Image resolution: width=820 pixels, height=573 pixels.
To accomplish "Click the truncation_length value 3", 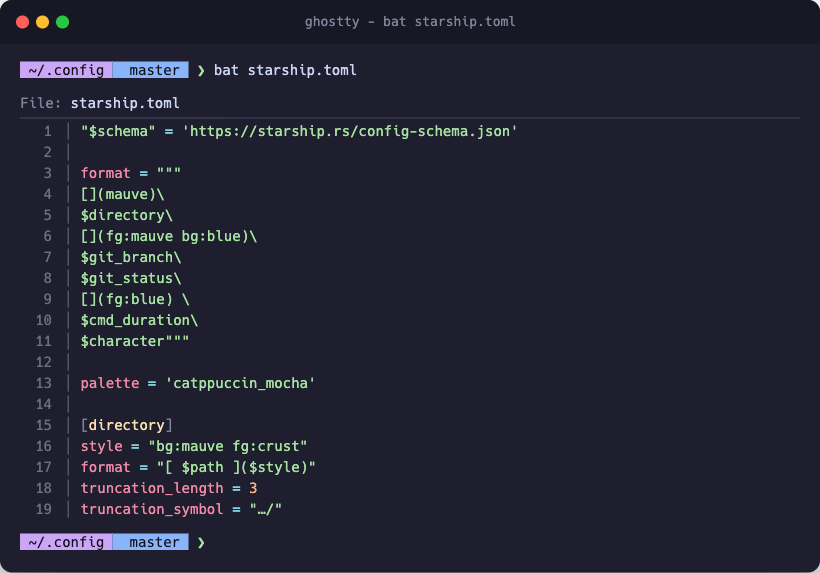I will click(253, 488).
